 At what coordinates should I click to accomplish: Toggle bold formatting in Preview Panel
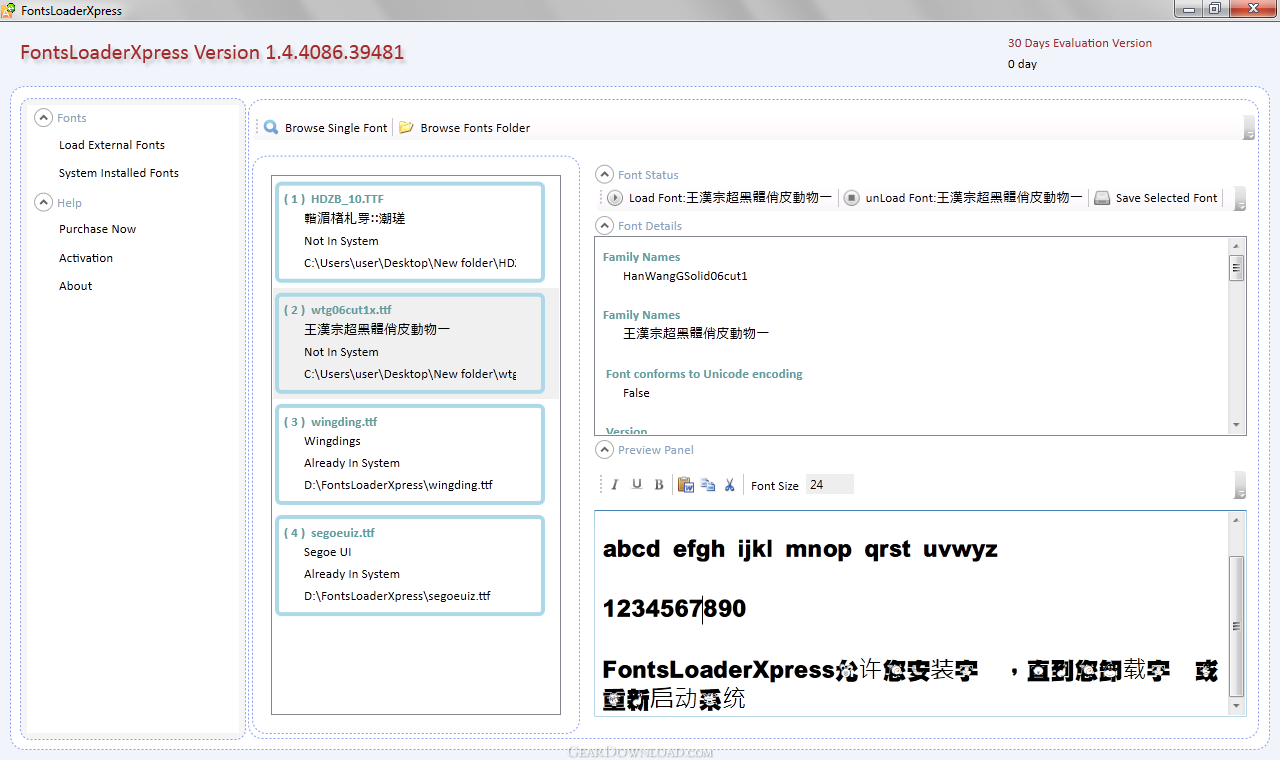tap(659, 485)
